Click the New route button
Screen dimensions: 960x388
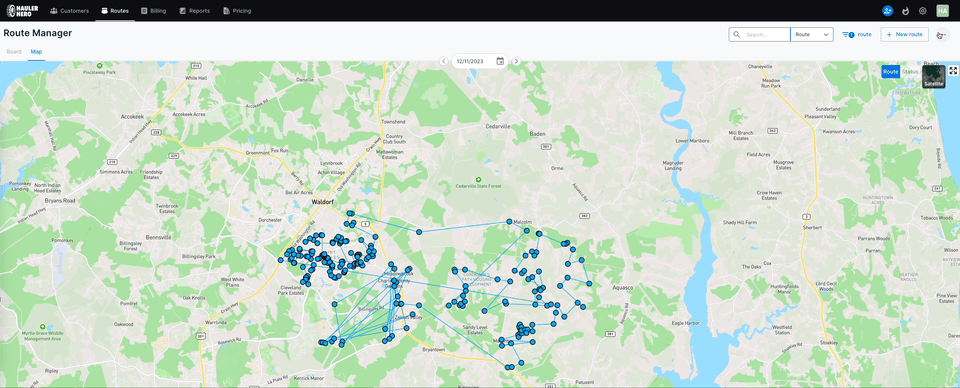click(904, 34)
